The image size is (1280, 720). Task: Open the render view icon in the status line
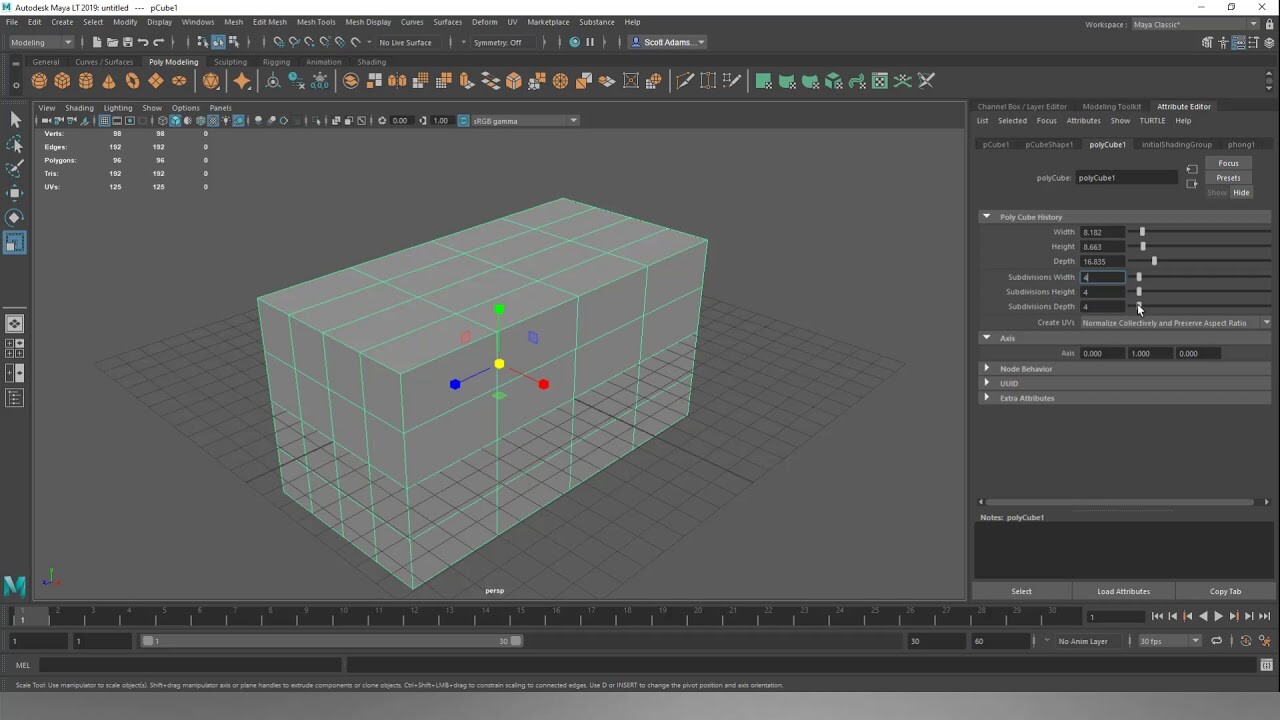572,42
